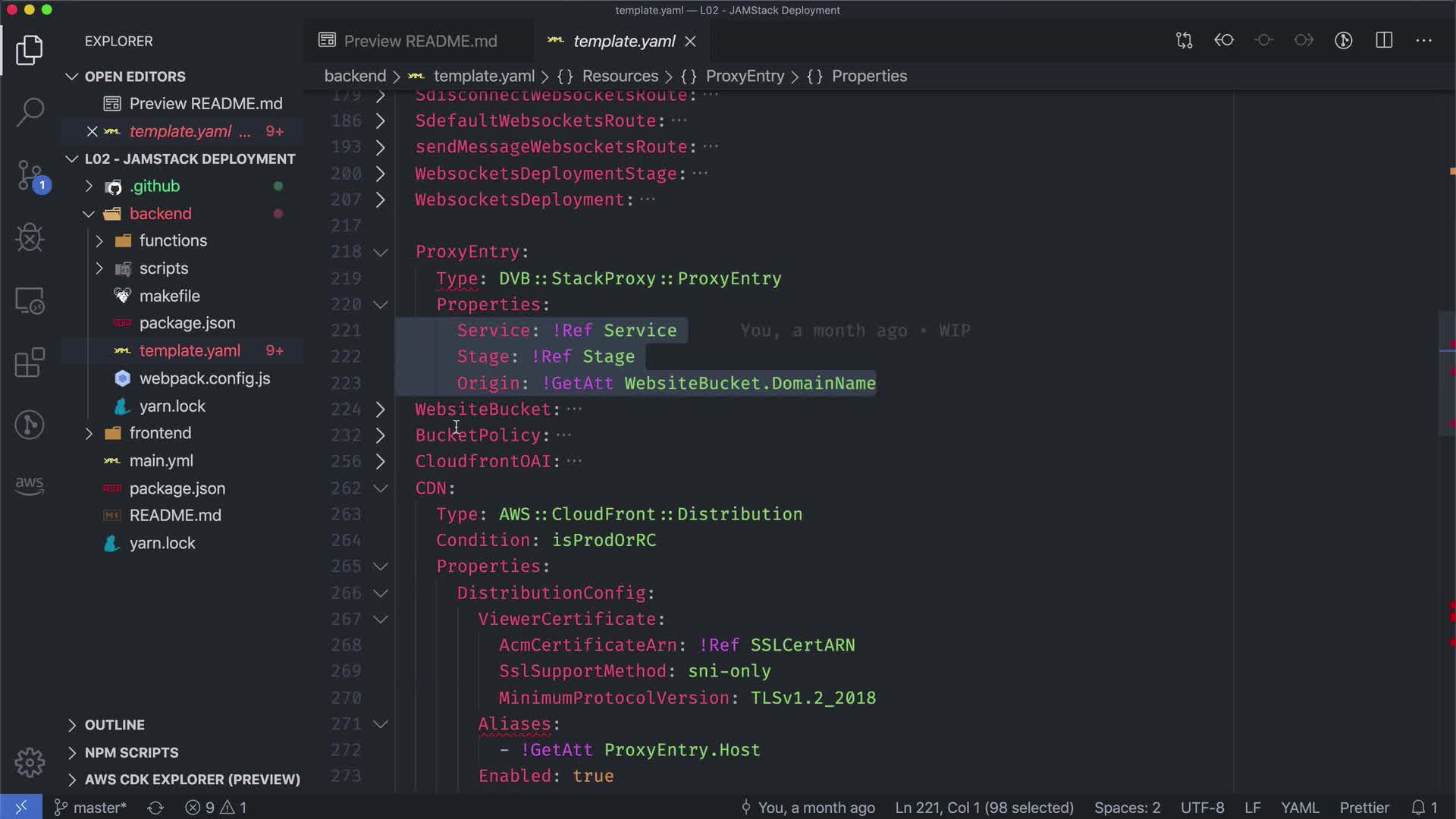Switch to Preview README.md tab
The height and width of the screenshot is (819, 1456).
pyautogui.click(x=420, y=41)
